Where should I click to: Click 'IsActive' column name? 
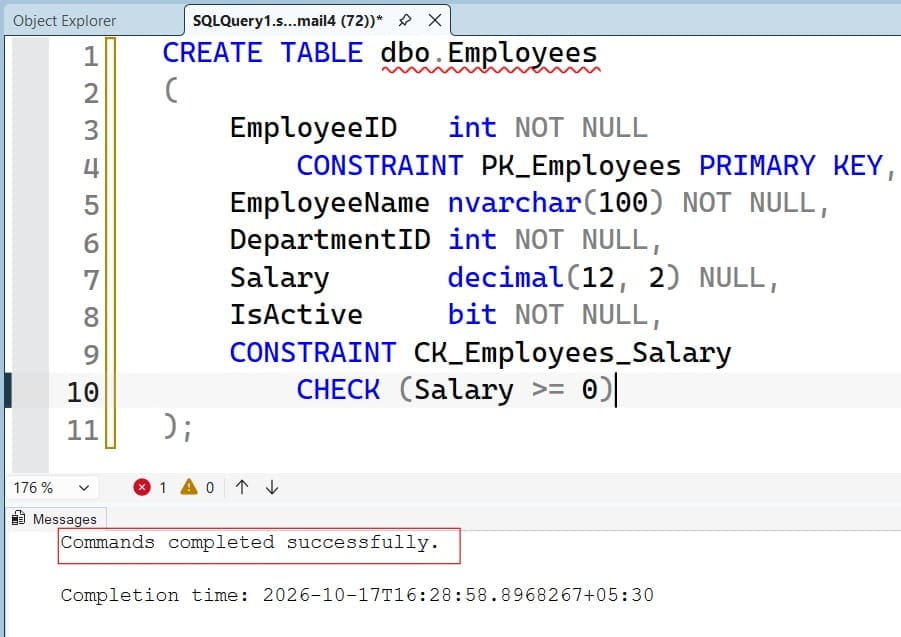click(297, 315)
